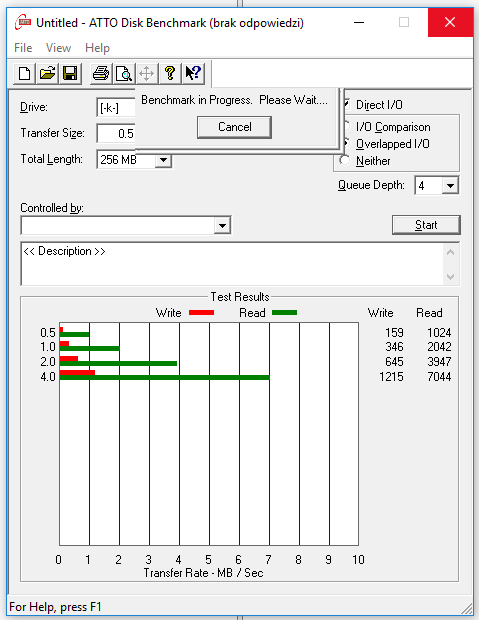Image resolution: width=479 pixels, height=620 pixels.
Task: Click the Read value 7044
Action: (439, 376)
